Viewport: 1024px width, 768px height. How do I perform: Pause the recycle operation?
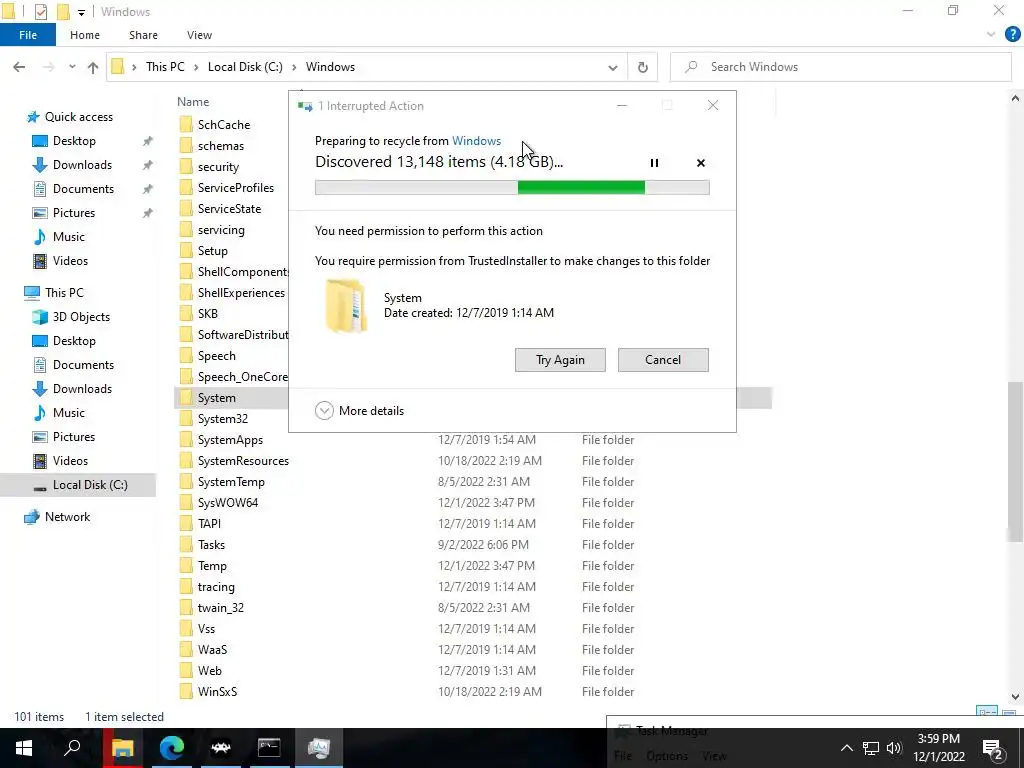654,163
